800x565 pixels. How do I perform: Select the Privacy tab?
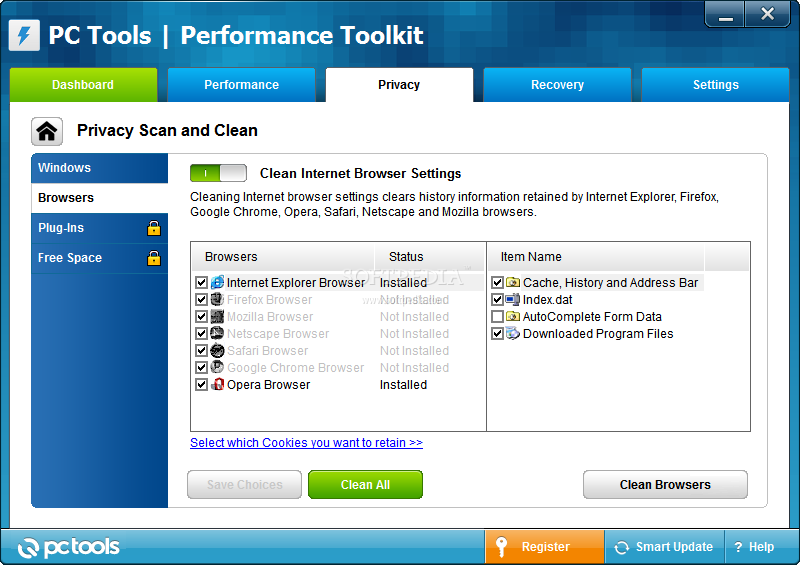tap(399, 85)
